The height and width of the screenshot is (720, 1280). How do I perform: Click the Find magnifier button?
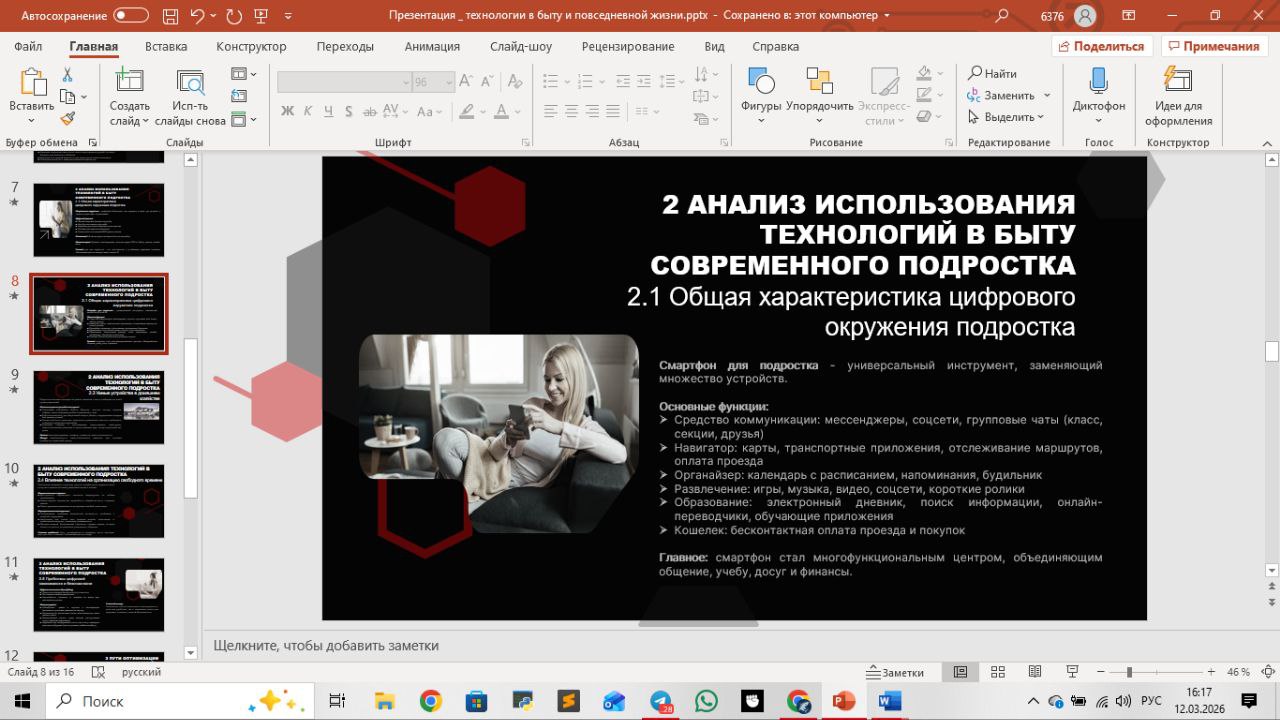pyautogui.click(x=993, y=74)
